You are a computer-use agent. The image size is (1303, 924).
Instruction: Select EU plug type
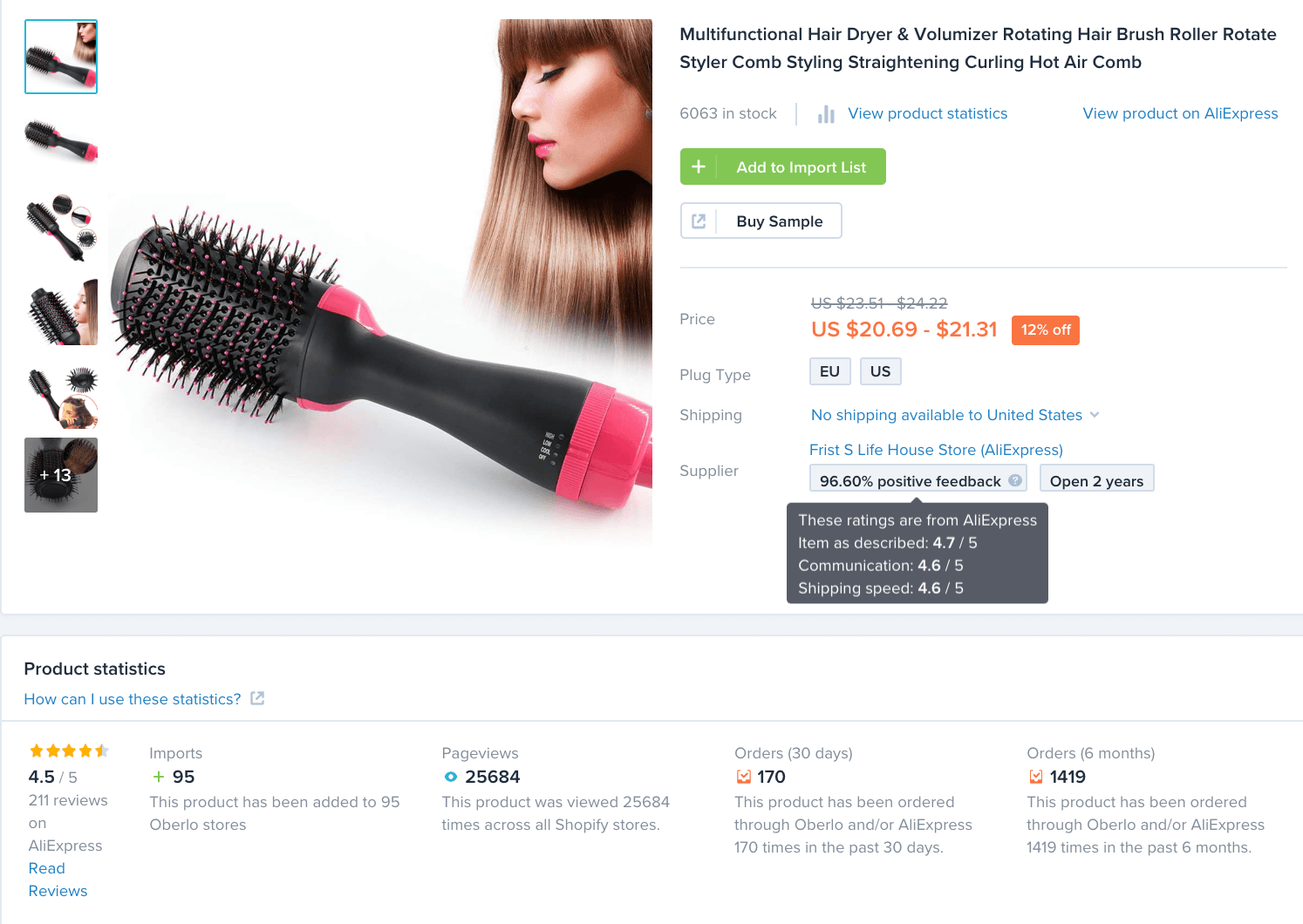click(829, 371)
